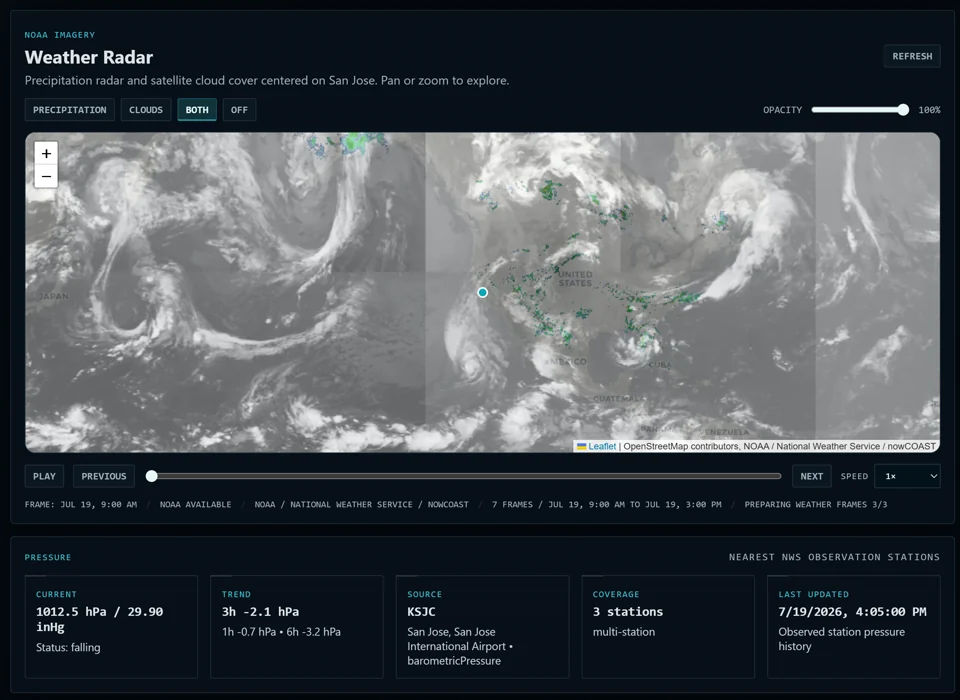The width and height of the screenshot is (960, 700).
Task: Turn the radar overlay Off
Action: [x=239, y=110]
